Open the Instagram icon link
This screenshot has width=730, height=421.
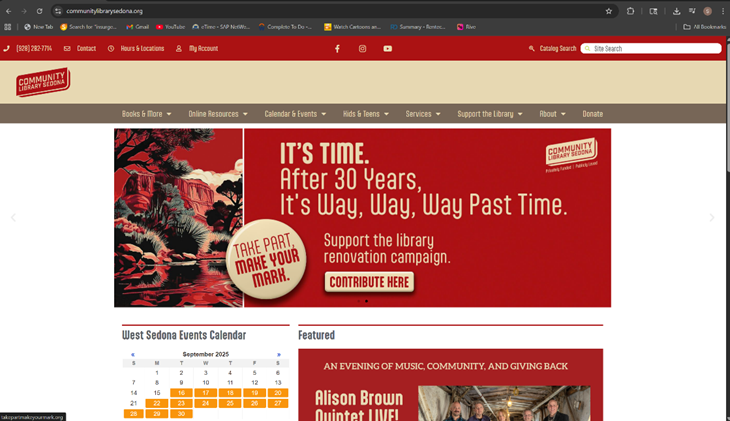pos(362,48)
